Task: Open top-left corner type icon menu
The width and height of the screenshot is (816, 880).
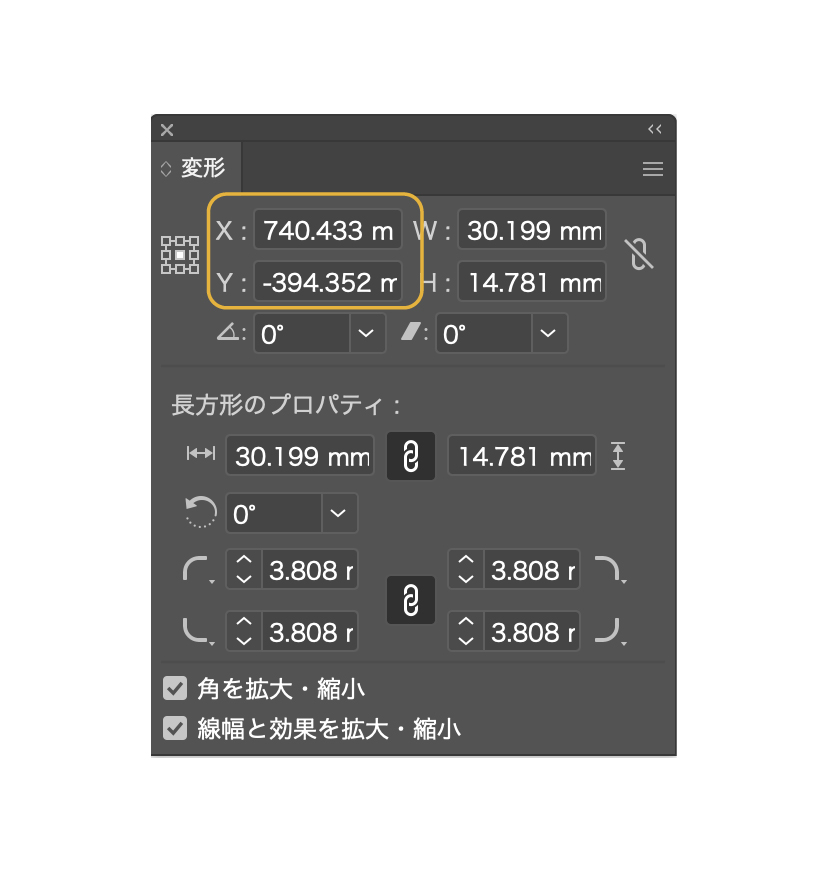Action: point(198,570)
